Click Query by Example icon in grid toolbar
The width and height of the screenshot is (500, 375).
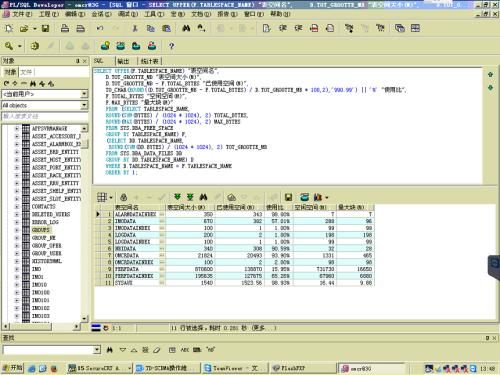pyautogui.click(x=231, y=197)
